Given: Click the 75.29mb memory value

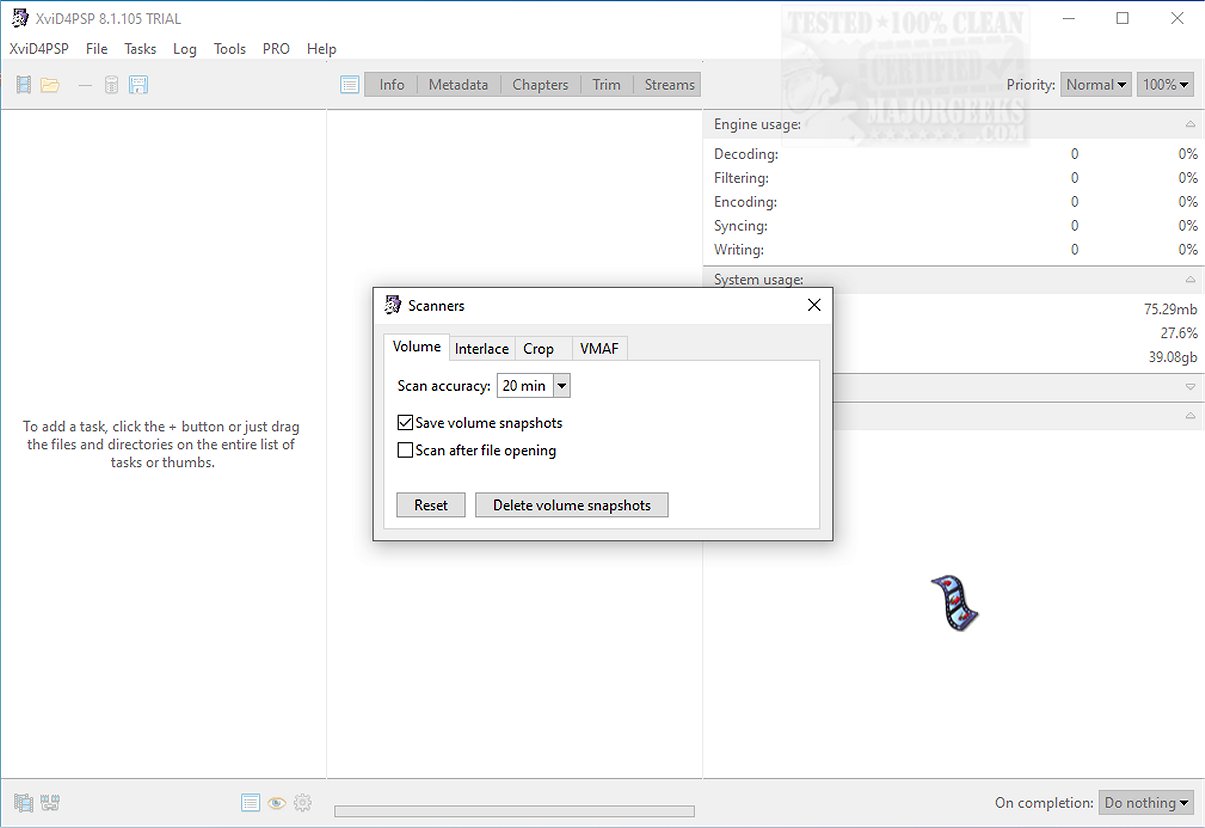Looking at the screenshot, I should coord(1171,309).
